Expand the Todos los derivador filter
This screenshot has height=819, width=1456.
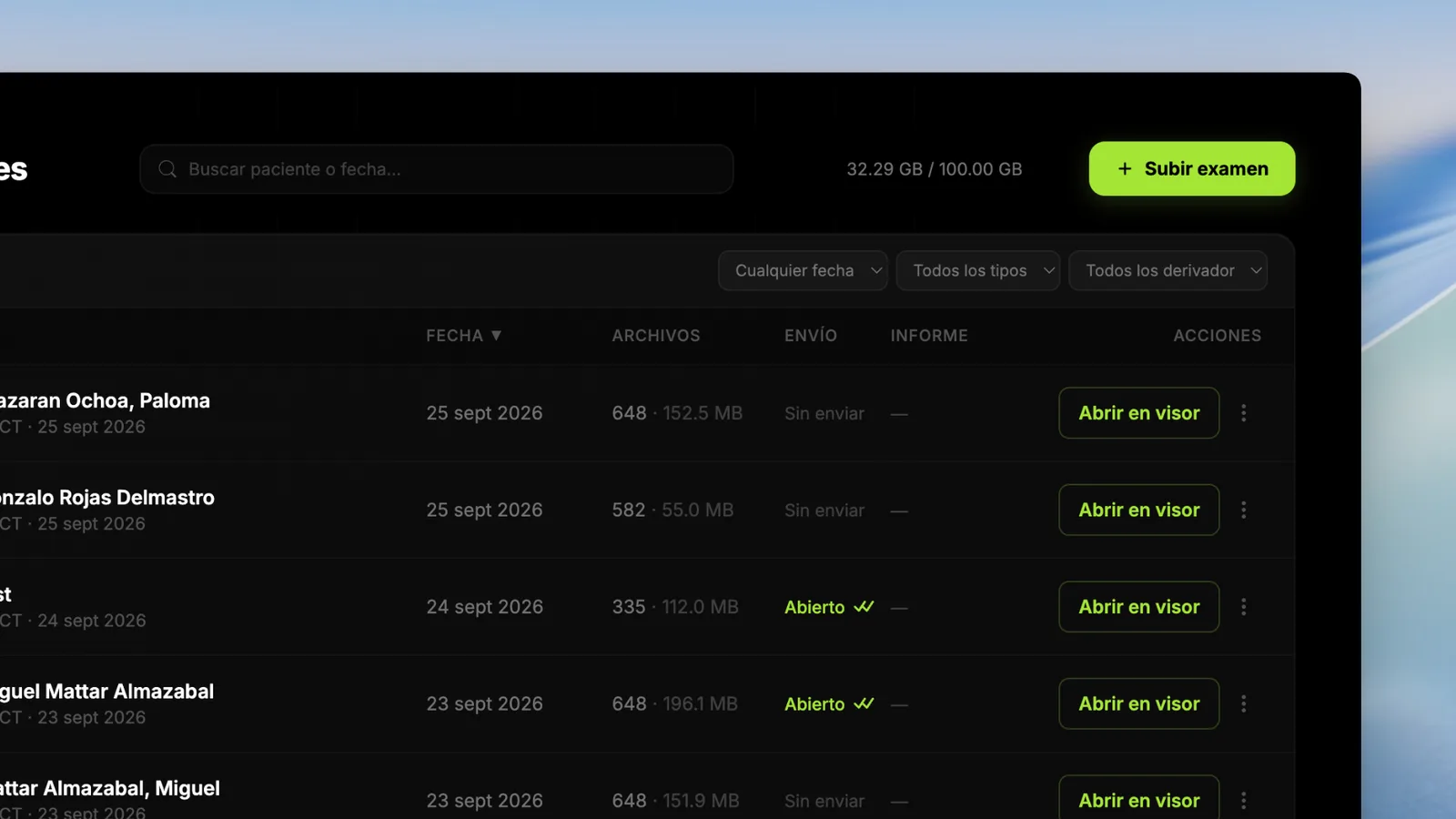1168,271
